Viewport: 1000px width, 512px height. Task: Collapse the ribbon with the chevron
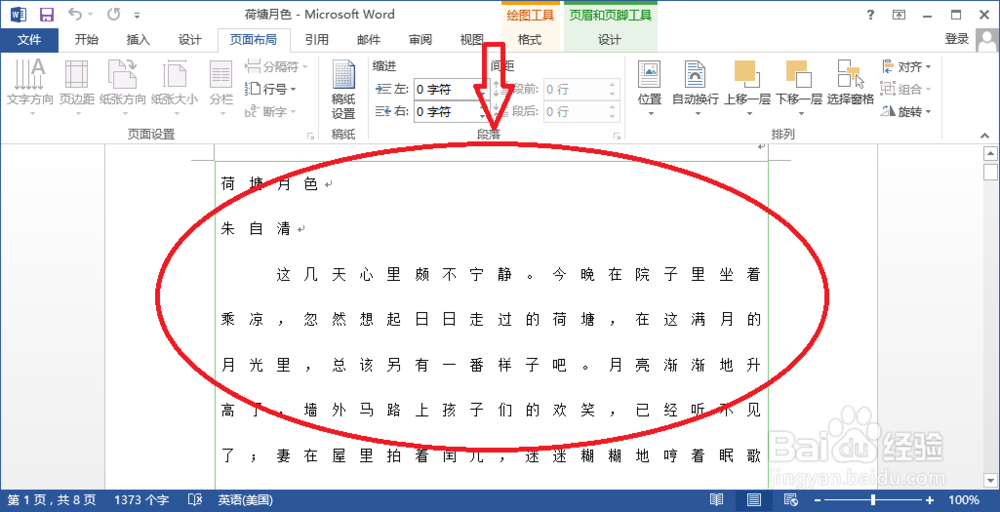[984, 136]
